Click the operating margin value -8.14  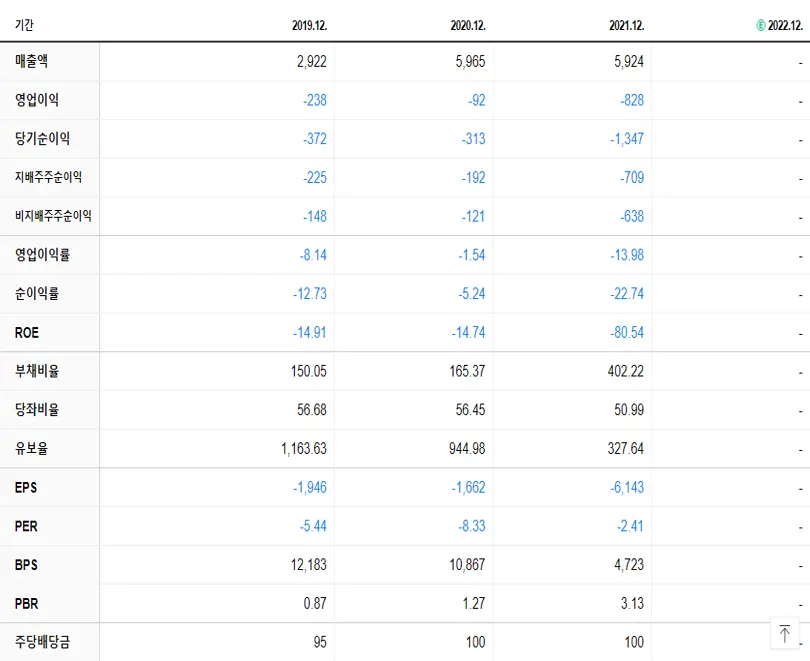point(313,255)
